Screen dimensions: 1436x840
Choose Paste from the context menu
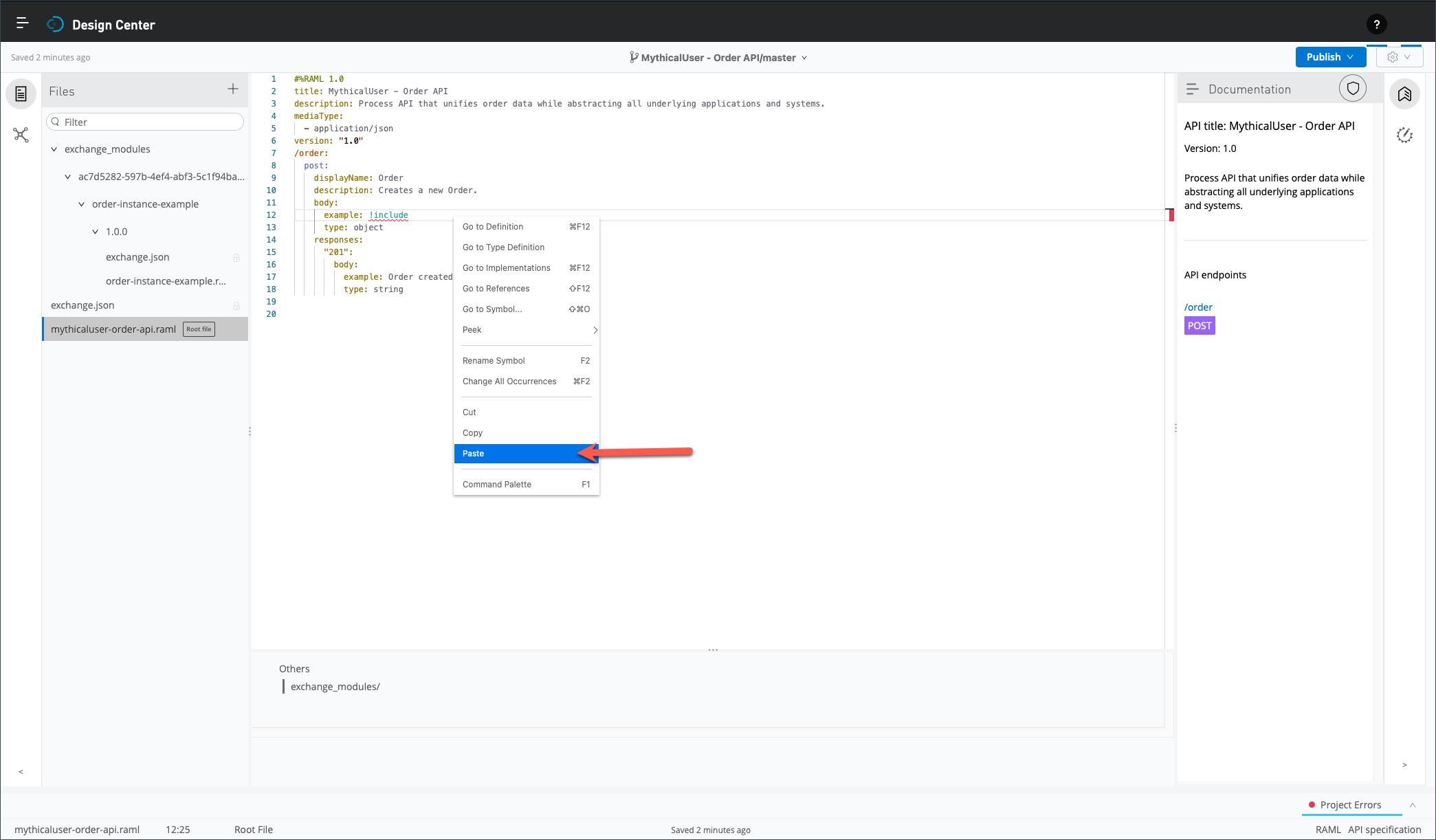[527, 454]
